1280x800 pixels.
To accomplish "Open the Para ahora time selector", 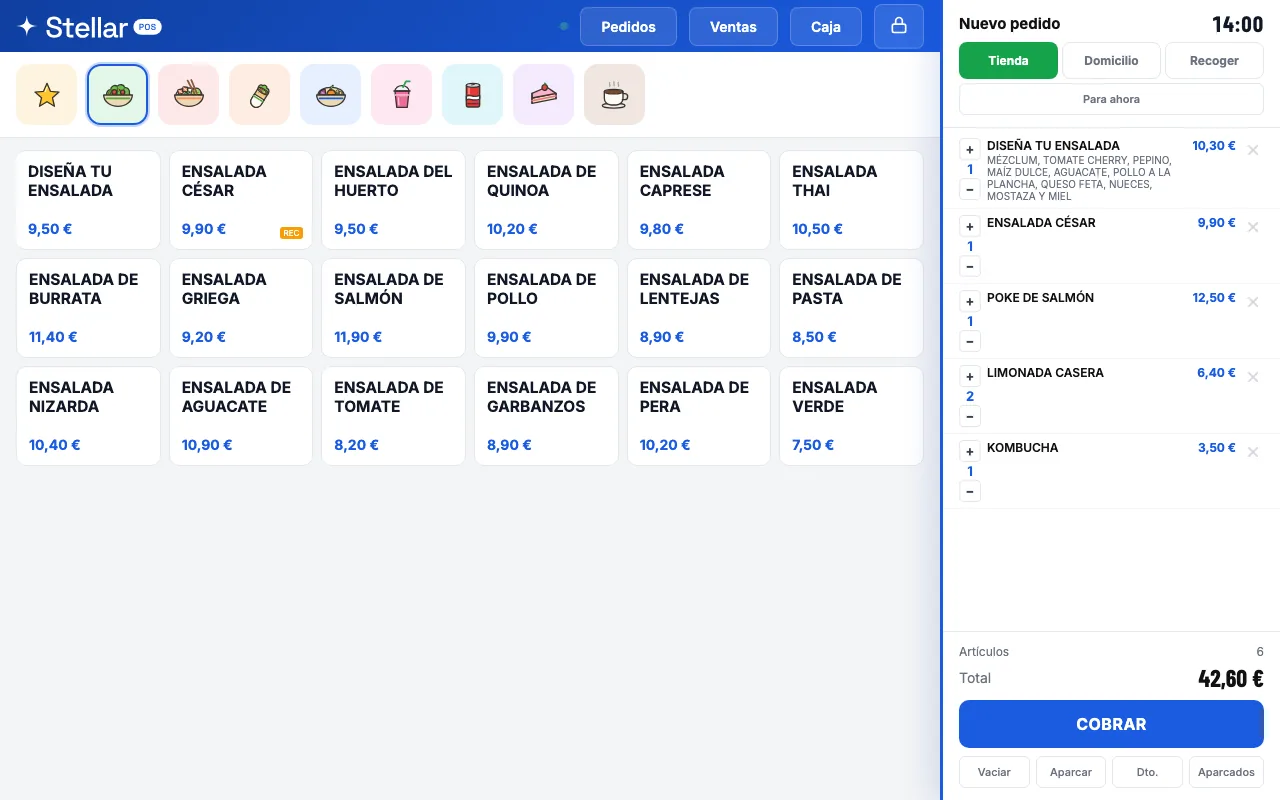I will coord(1111,99).
